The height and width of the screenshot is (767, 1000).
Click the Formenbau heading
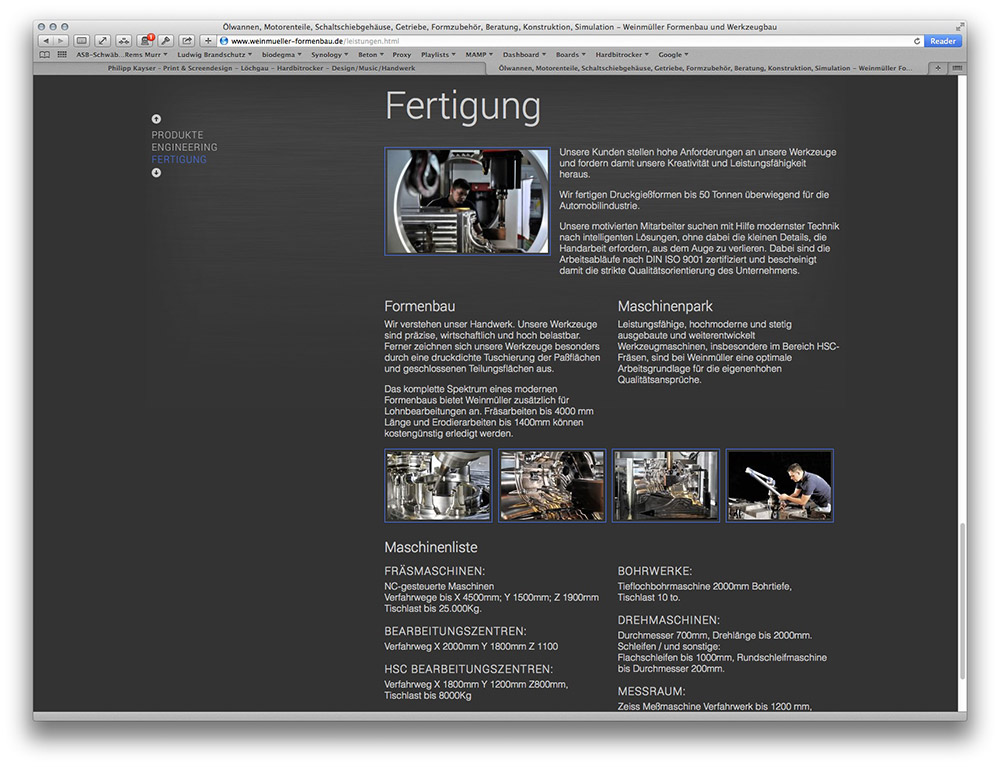pos(420,306)
